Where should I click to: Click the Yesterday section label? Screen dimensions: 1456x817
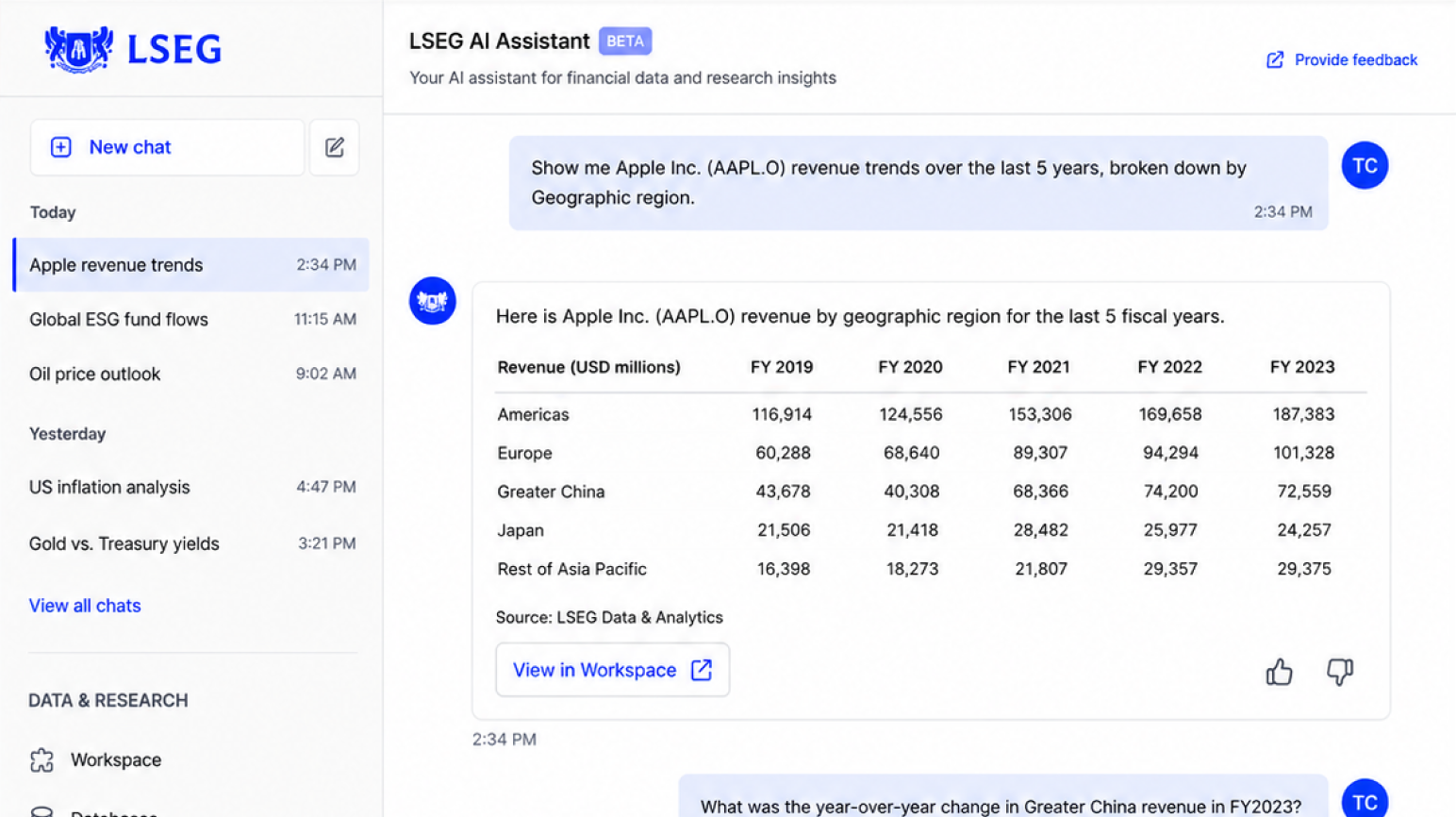tap(68, 435)
